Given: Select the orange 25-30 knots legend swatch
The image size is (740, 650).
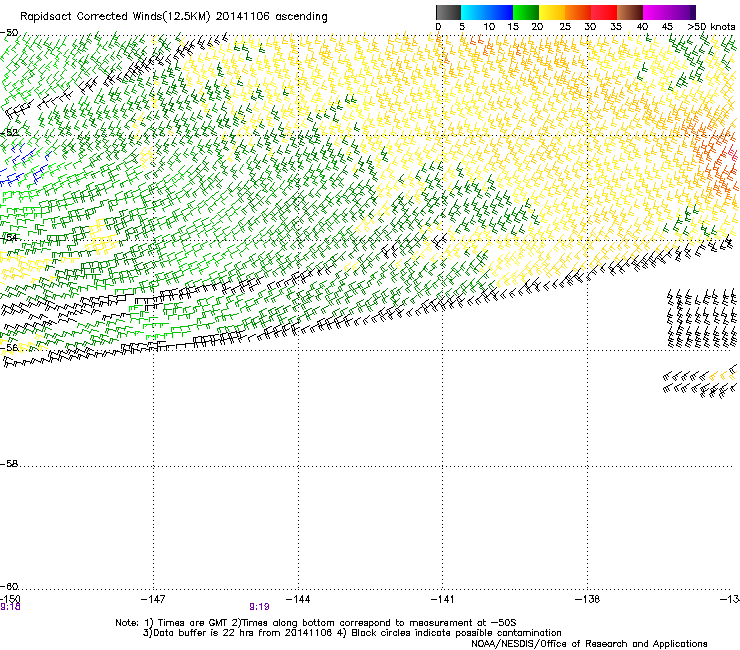Looking at the screenshot, I should click(578, 12).
